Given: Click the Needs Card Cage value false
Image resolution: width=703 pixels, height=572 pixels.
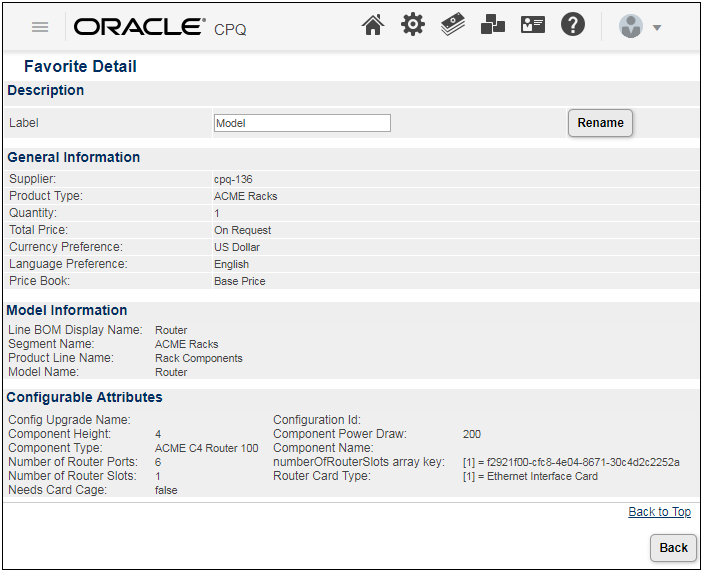Looking at the screenshot, I should point(166,490).
